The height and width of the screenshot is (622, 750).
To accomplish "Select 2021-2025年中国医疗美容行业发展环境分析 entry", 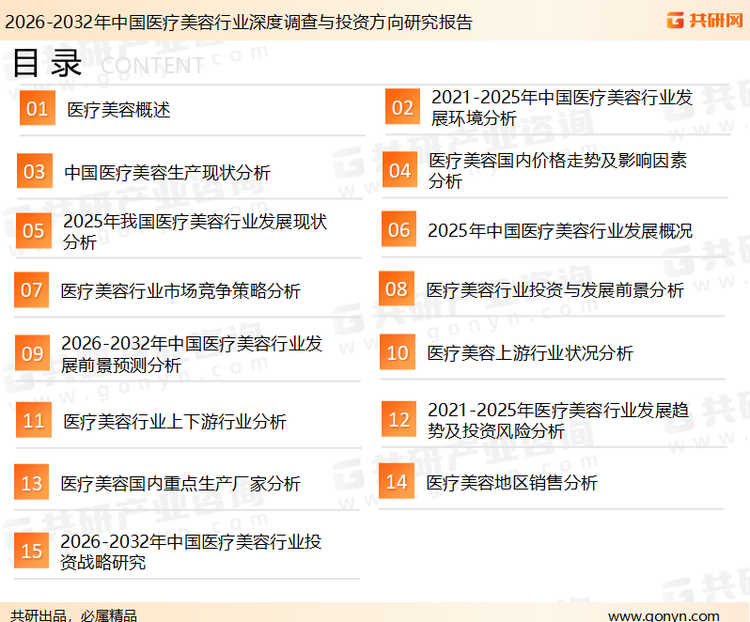I will click(562, 107).
